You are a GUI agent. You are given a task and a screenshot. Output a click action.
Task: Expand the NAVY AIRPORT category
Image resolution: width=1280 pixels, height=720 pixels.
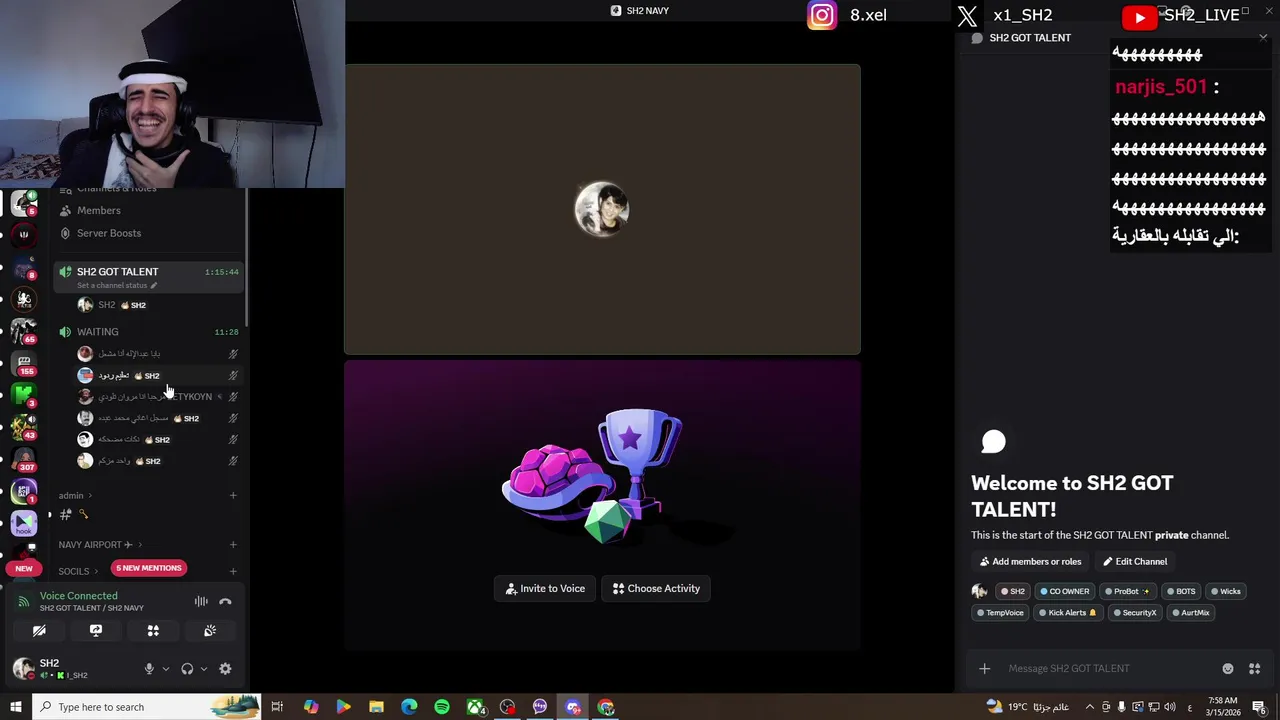pyautogui.click(x=100, y=545)
